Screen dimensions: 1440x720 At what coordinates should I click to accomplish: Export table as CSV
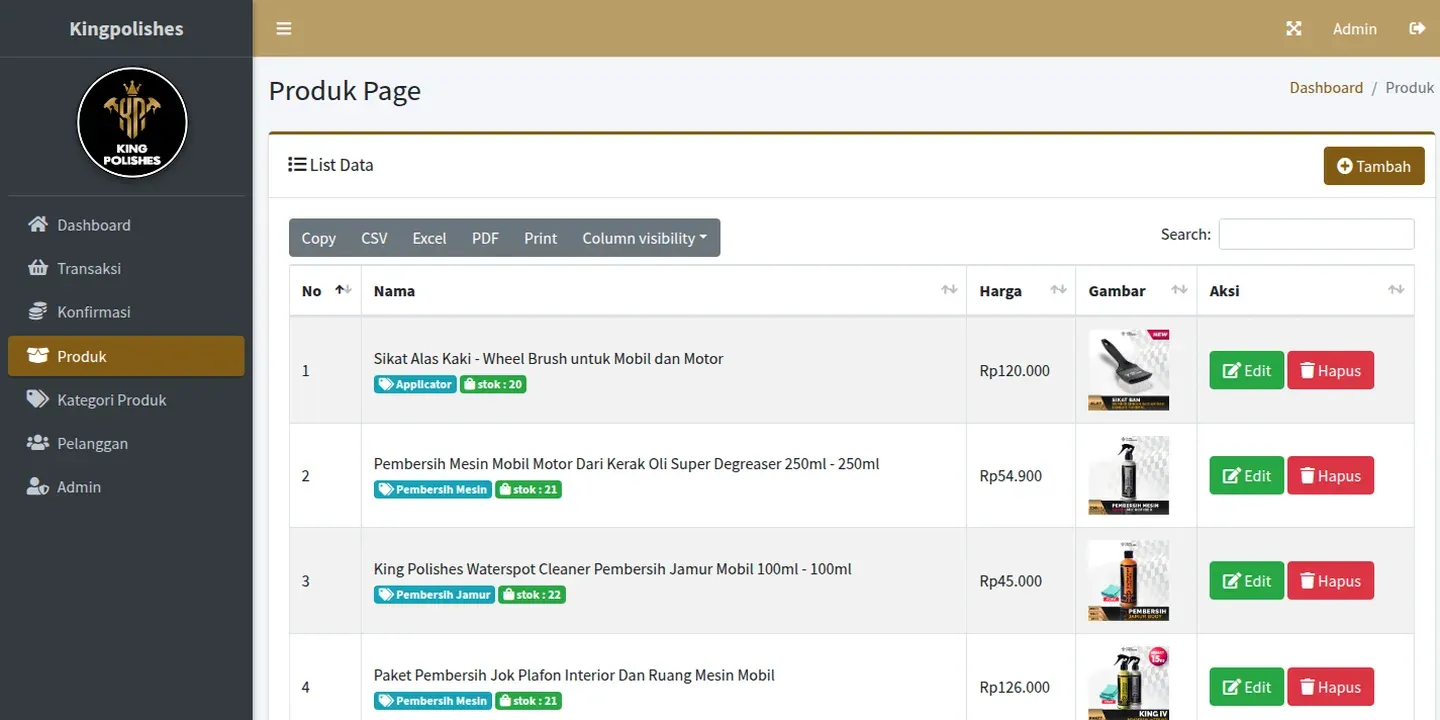click(374, 238)
